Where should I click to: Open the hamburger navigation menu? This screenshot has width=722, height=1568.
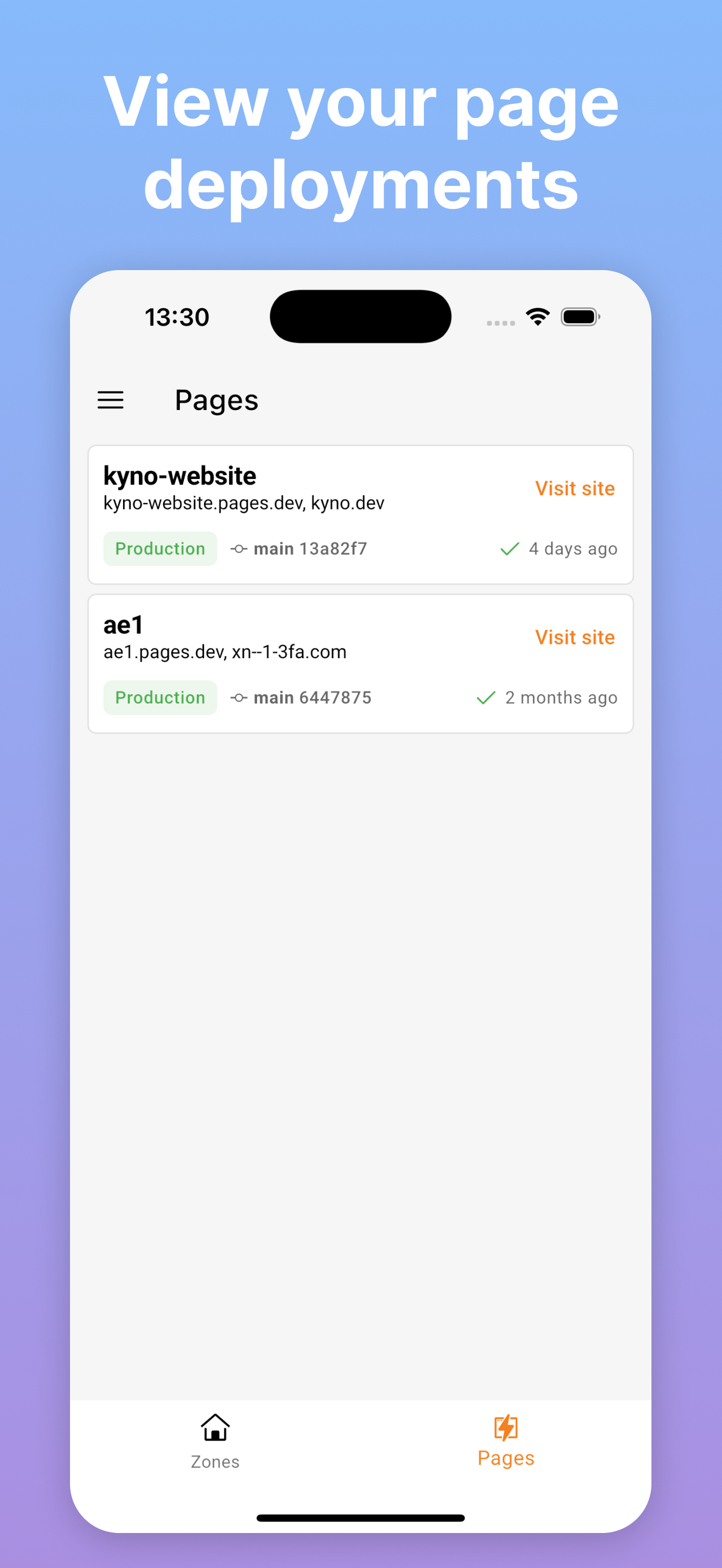pyautogui.click(x=110, y=400)
